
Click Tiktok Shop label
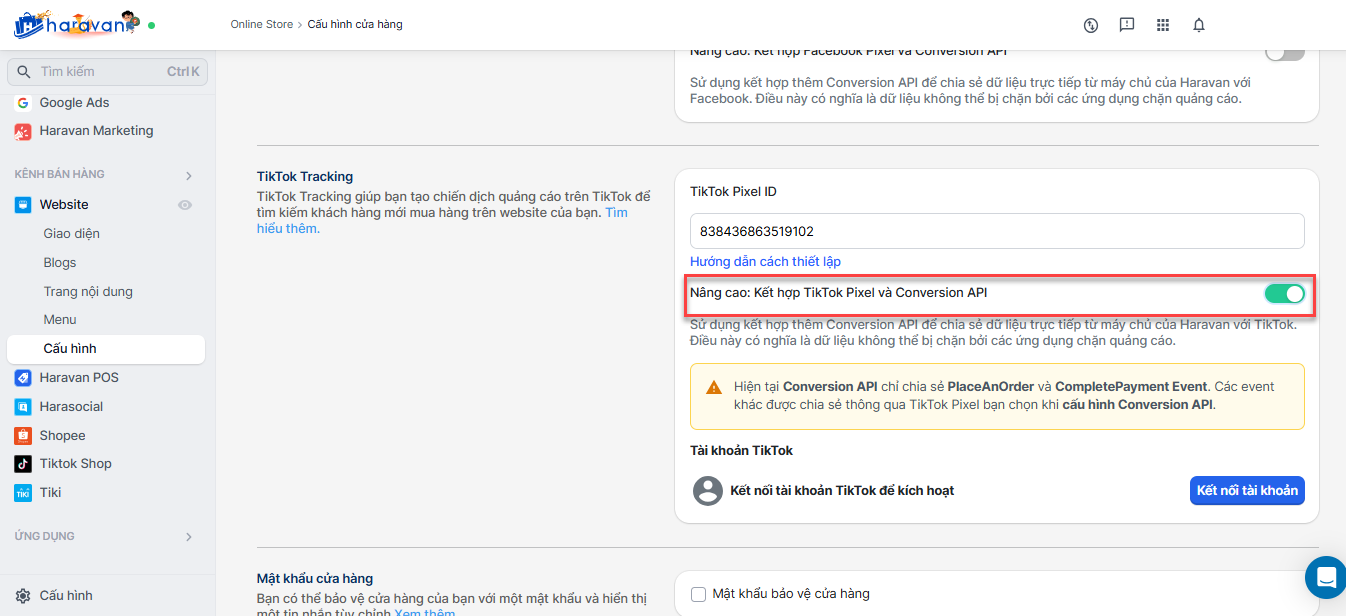76,464
